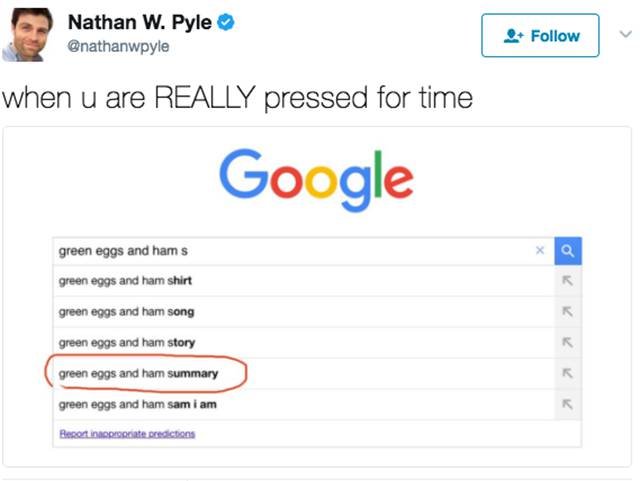640x481 pixels.
Task: Pick 'green eggs and ham sam i am'
Action: pos(303,404)
